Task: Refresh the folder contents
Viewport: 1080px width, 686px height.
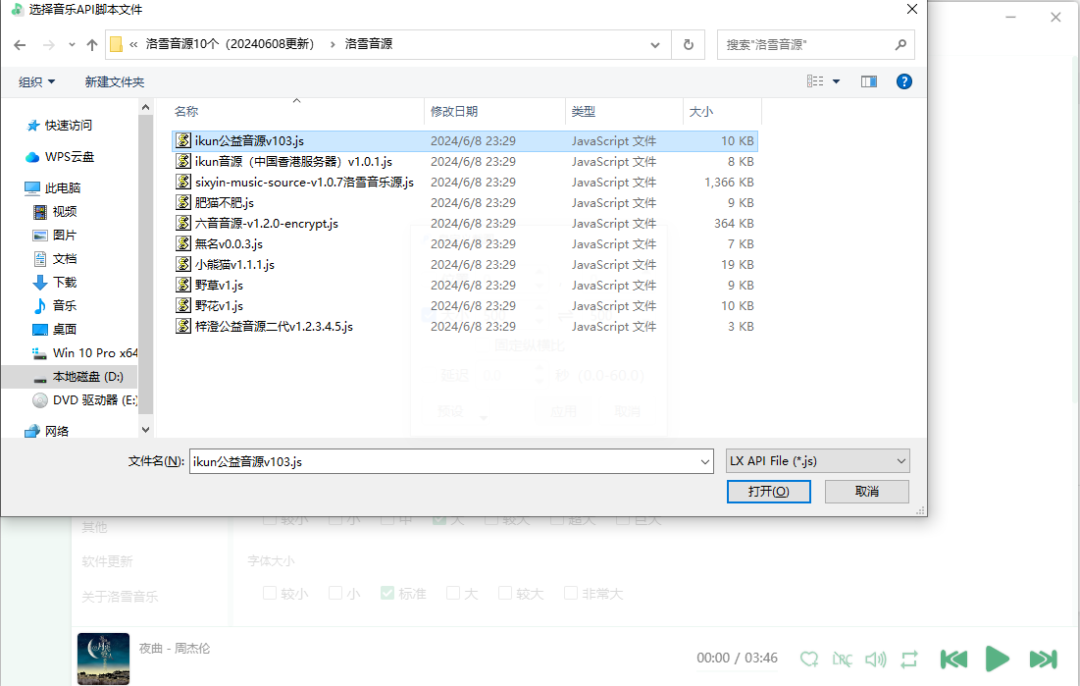Action: pyautogui.click(x=688, y=45)
